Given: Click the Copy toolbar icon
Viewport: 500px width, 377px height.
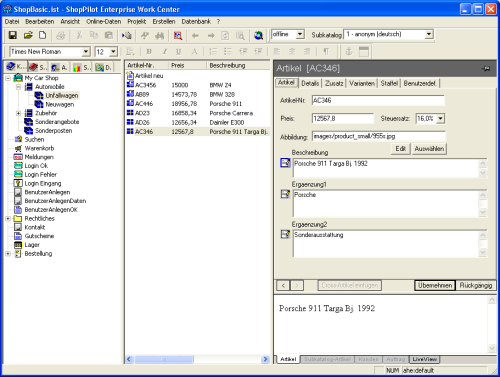Looking at the screenshot, I should click(x=94, y=35).
